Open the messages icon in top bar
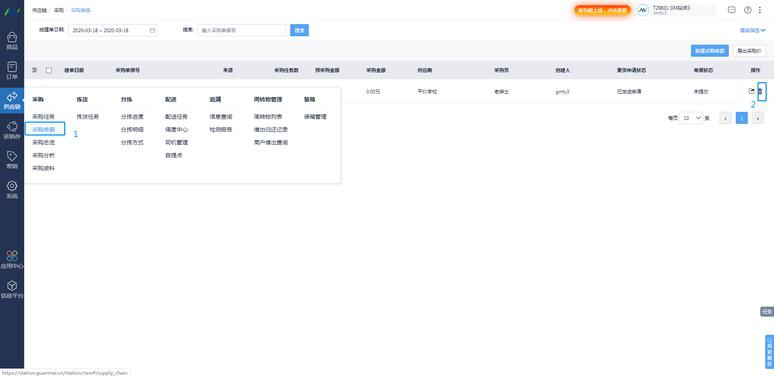The width and height of the screenshot is (774, 377). click(732, 10)
